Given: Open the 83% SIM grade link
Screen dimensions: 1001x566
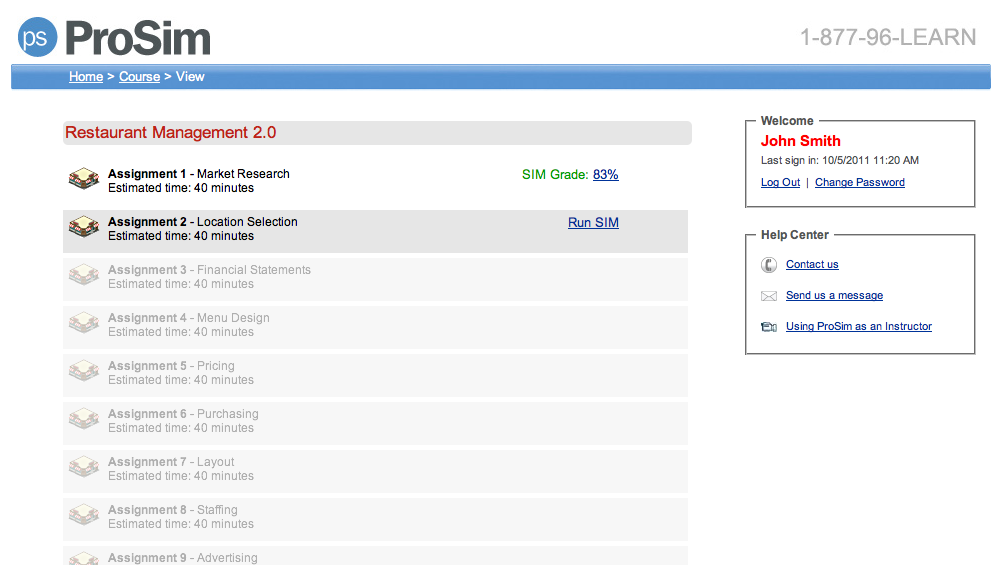Looking at the screenshot, I should (606, 174).
